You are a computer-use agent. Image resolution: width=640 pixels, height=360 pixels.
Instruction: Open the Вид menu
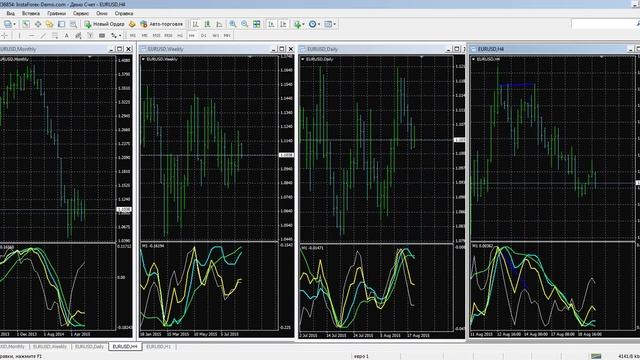coord(11,13)
